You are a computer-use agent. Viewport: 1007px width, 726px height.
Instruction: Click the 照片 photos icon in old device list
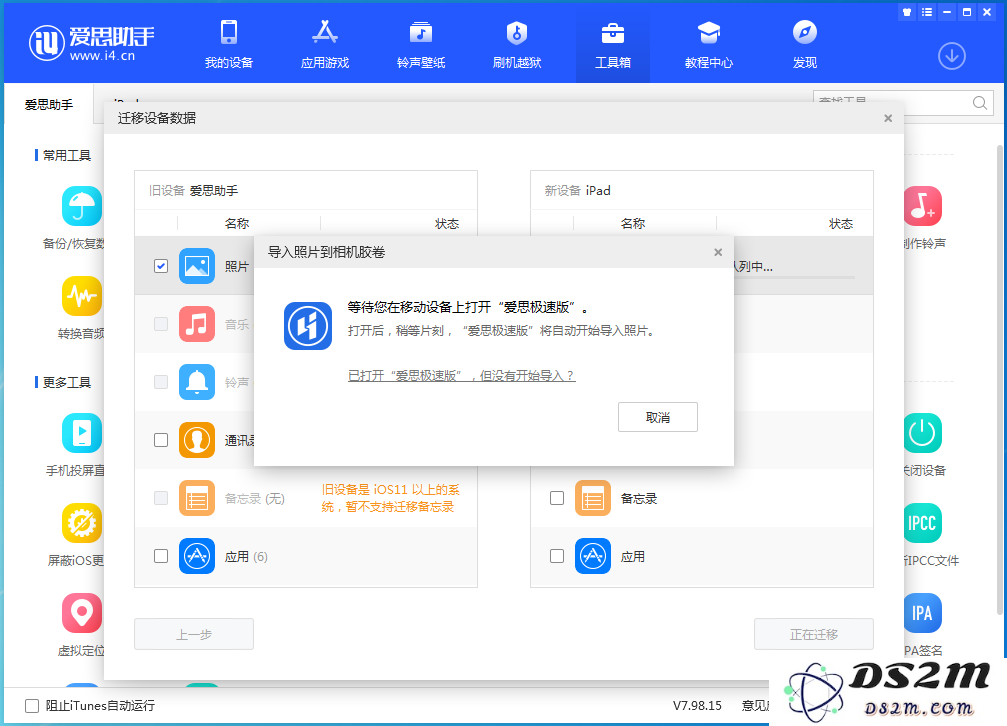(x=197, y=266)
